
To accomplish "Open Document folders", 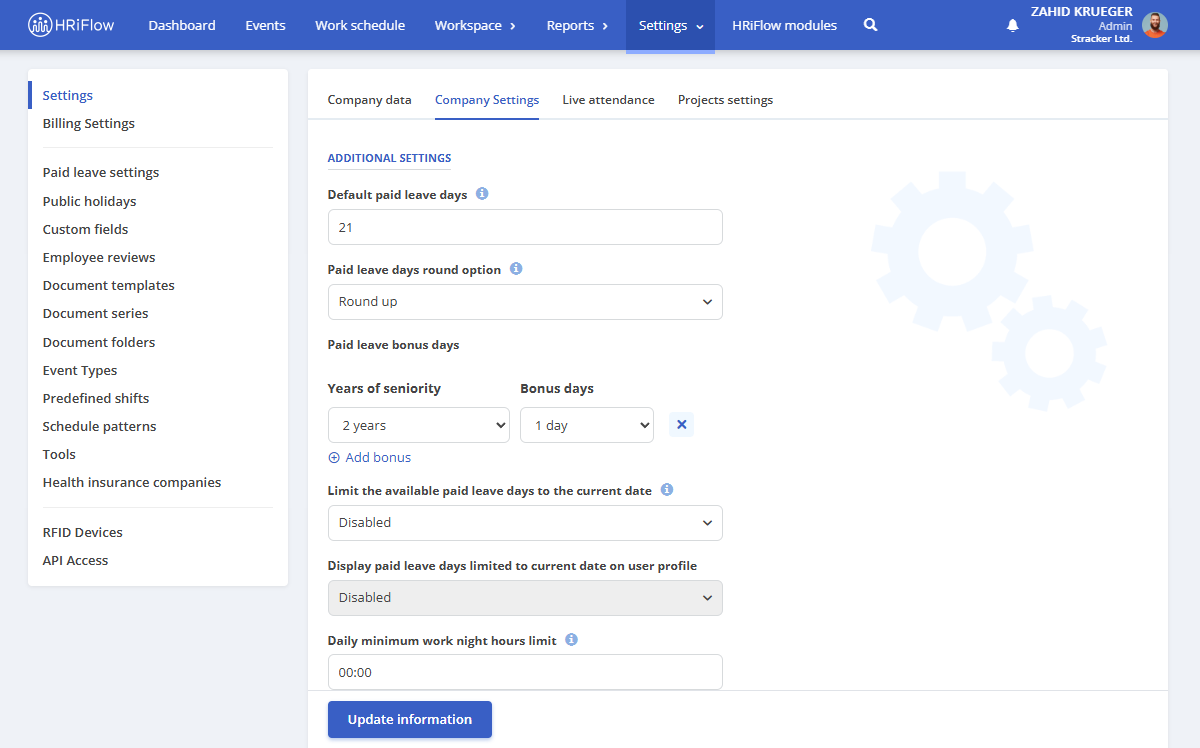I will coord(99,342).
